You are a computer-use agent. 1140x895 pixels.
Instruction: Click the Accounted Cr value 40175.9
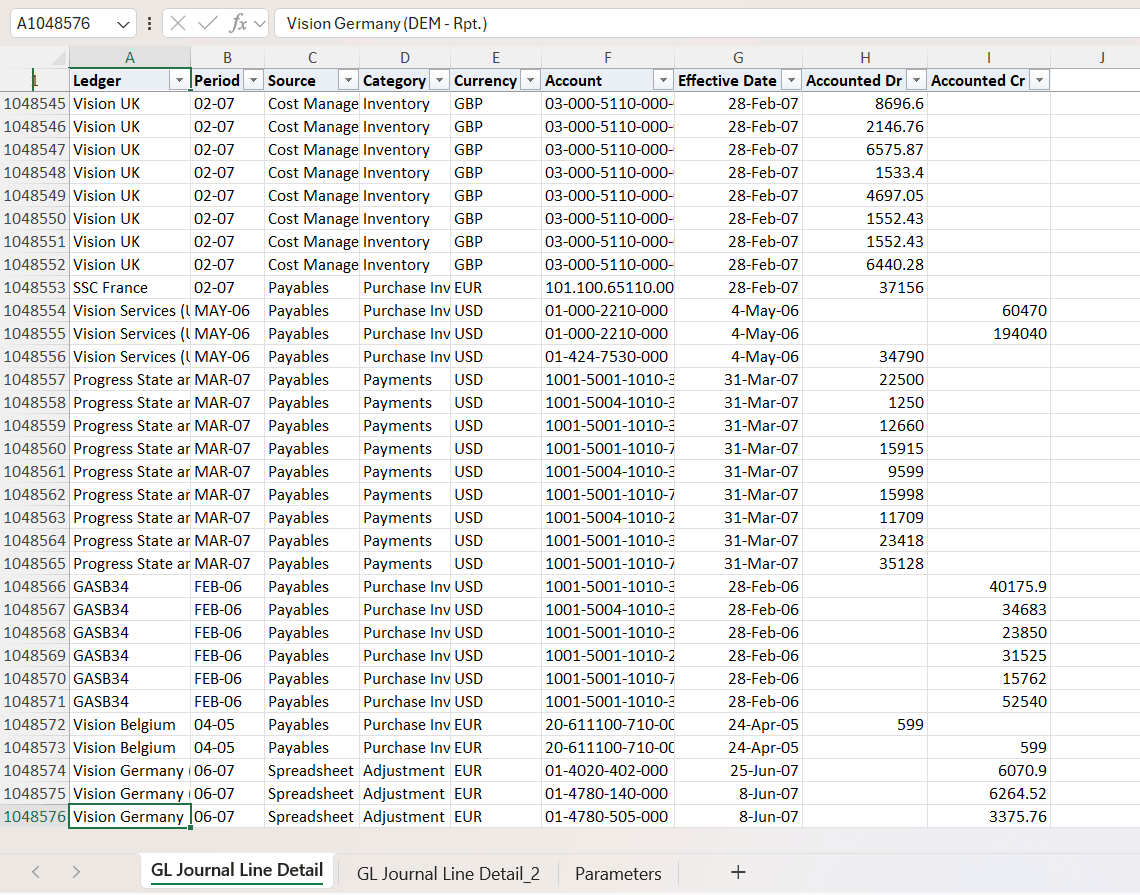click(x=989, y=587)
